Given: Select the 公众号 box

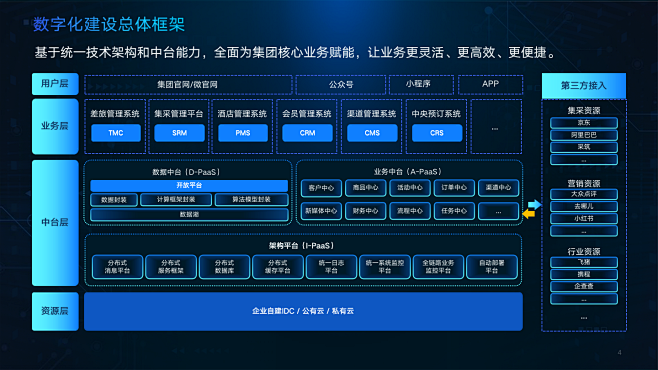Looking at the screenshot, I should pyautogui.click(x=341, y=85).
